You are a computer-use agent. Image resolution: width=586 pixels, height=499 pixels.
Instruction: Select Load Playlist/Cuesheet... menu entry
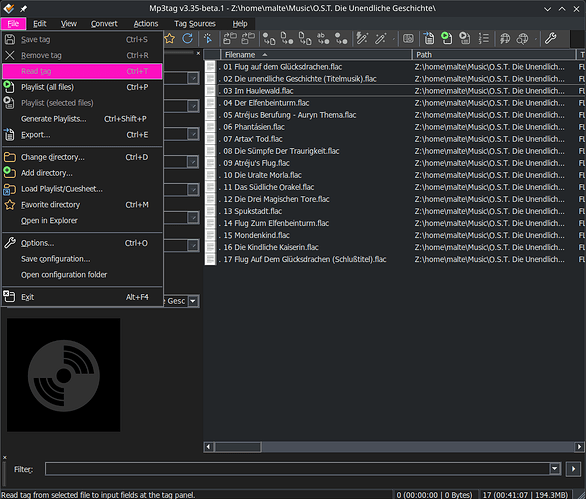click(82, 189)
